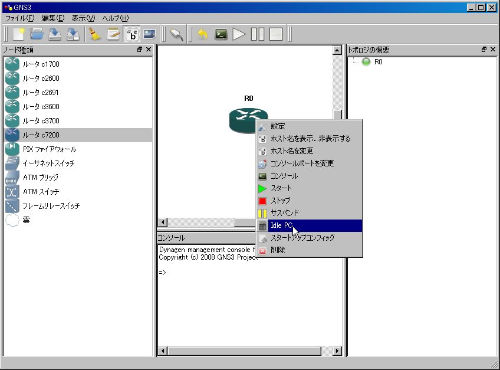Choose Idle PC in context menu
Image resolution: width=500 pixels, height=370 pixels.
tap(309, 226)
